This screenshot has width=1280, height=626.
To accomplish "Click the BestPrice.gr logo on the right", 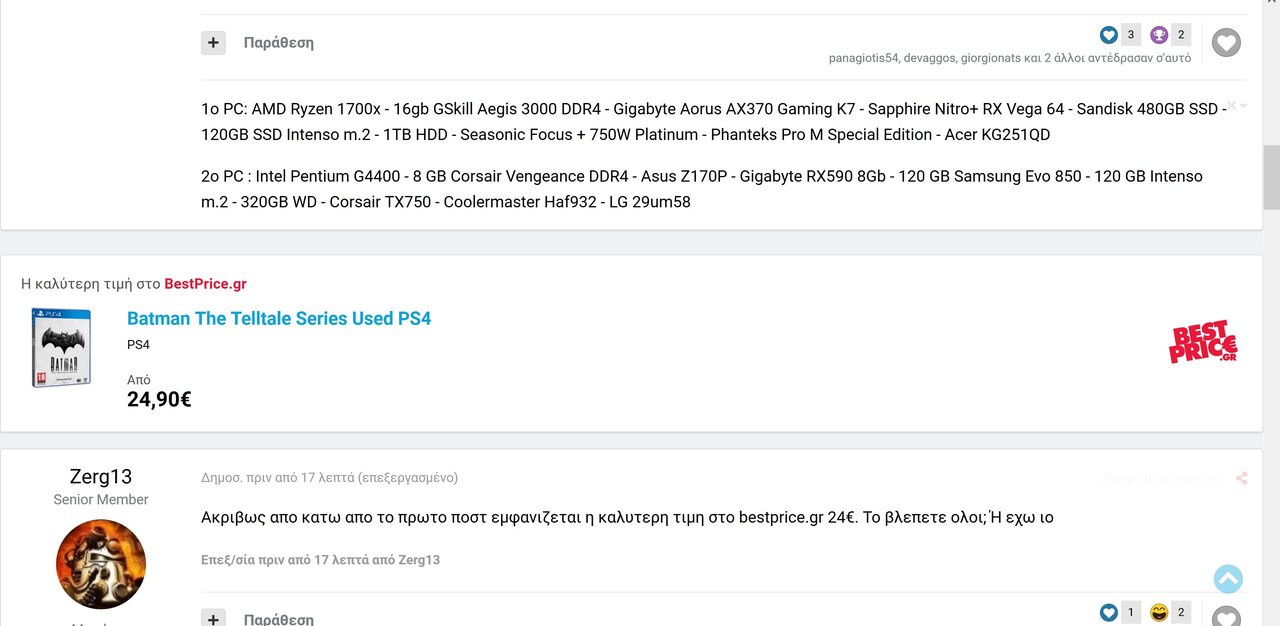I will (1203, 342).
